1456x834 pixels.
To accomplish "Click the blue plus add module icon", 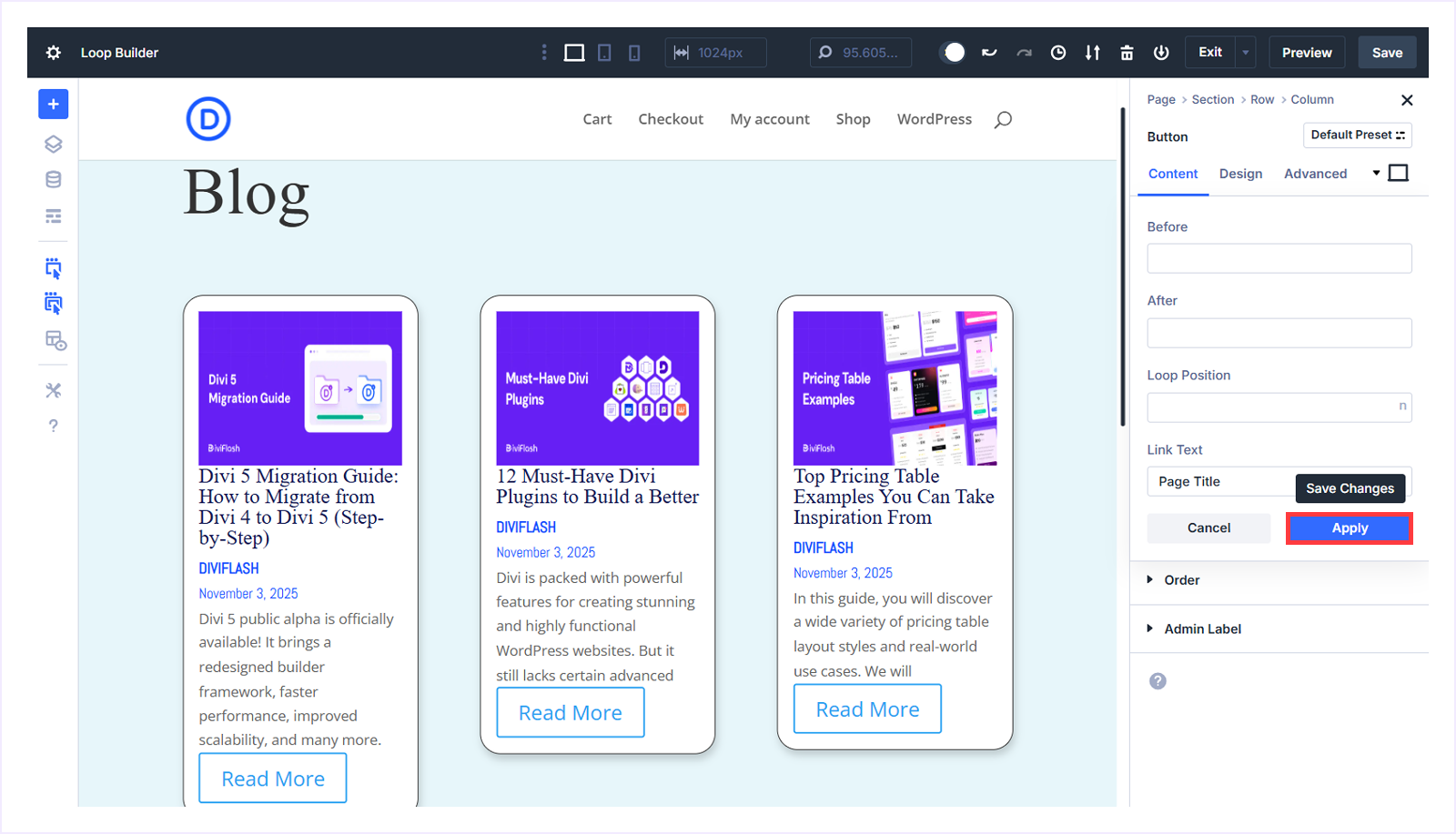I will [x=53, y=105].
